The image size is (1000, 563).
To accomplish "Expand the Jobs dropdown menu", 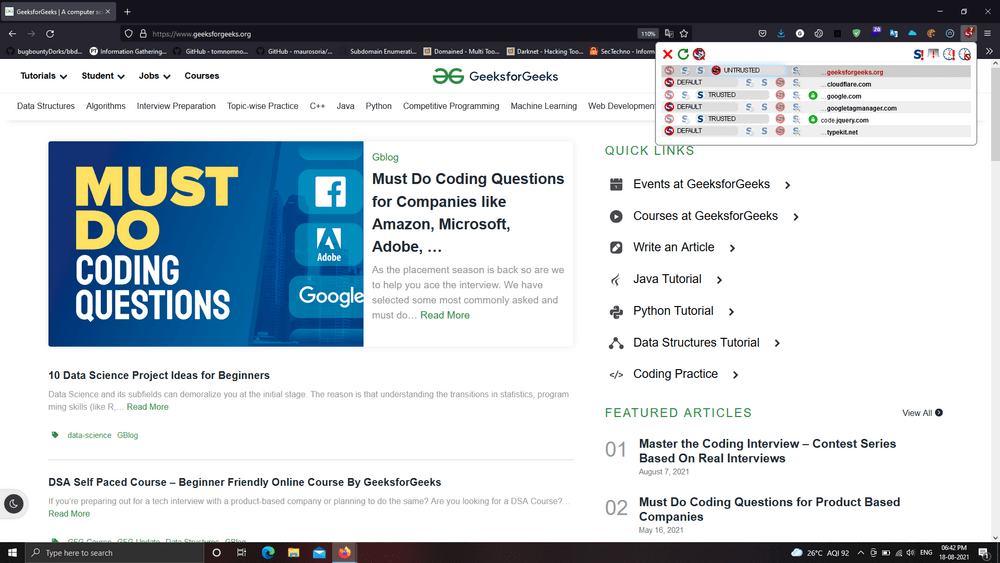I will (x=154, y=76).
